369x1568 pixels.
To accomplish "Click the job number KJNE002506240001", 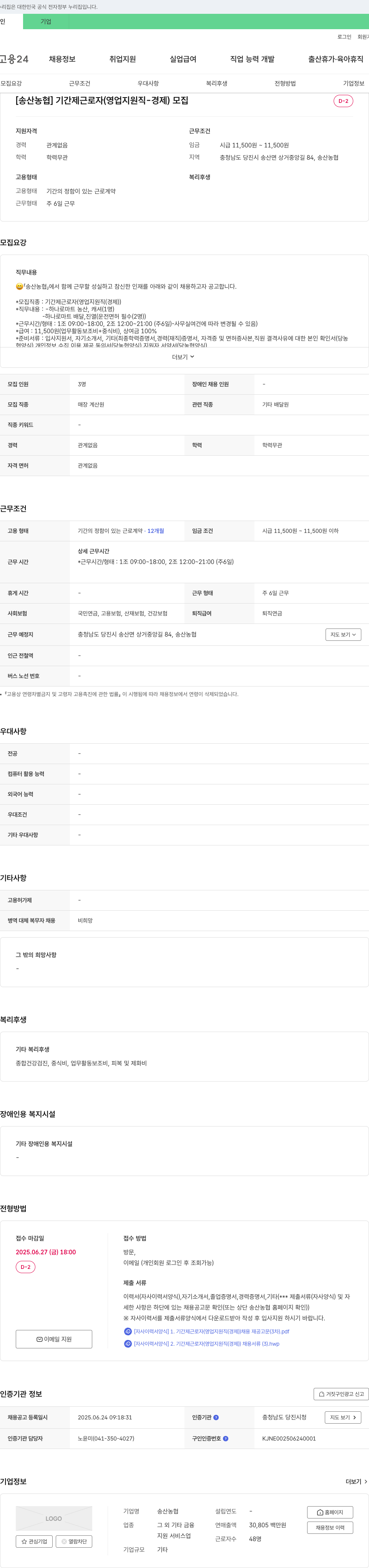I will pyautogui.click(x=289, y=1439).
